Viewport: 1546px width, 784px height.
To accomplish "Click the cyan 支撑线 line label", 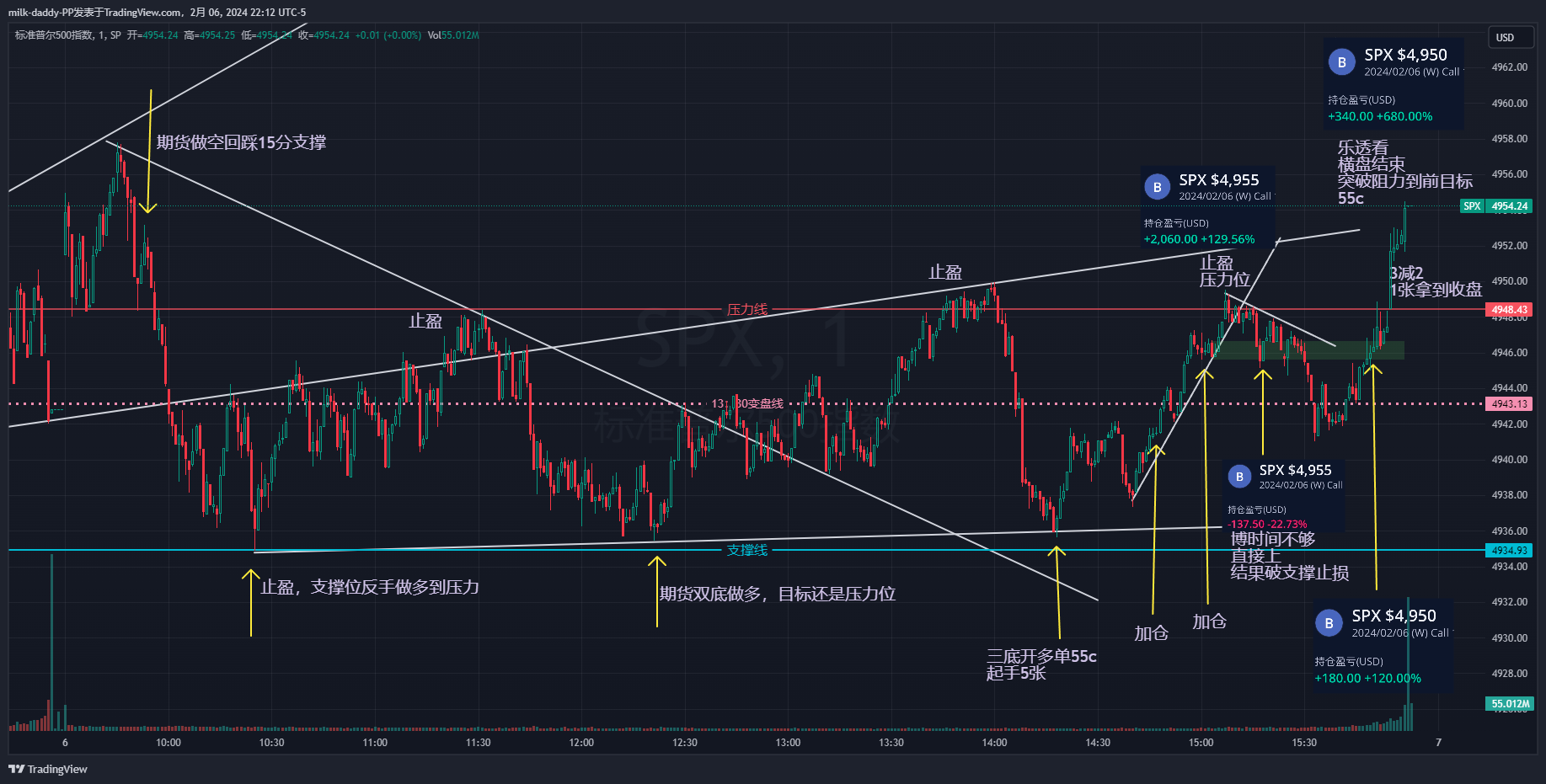I will [747, 550].
